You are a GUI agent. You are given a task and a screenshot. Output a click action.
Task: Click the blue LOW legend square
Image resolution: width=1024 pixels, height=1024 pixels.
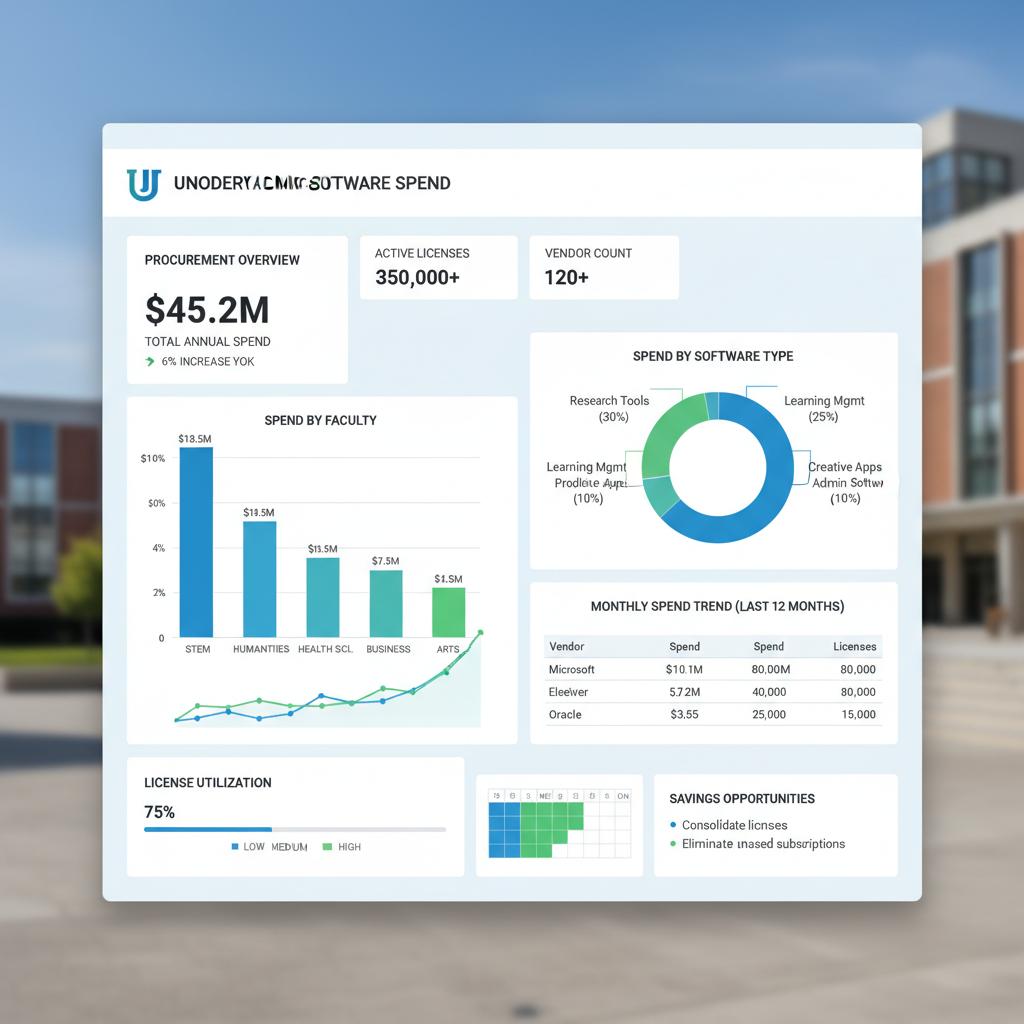pyautogui.click(x=235, y=847)
